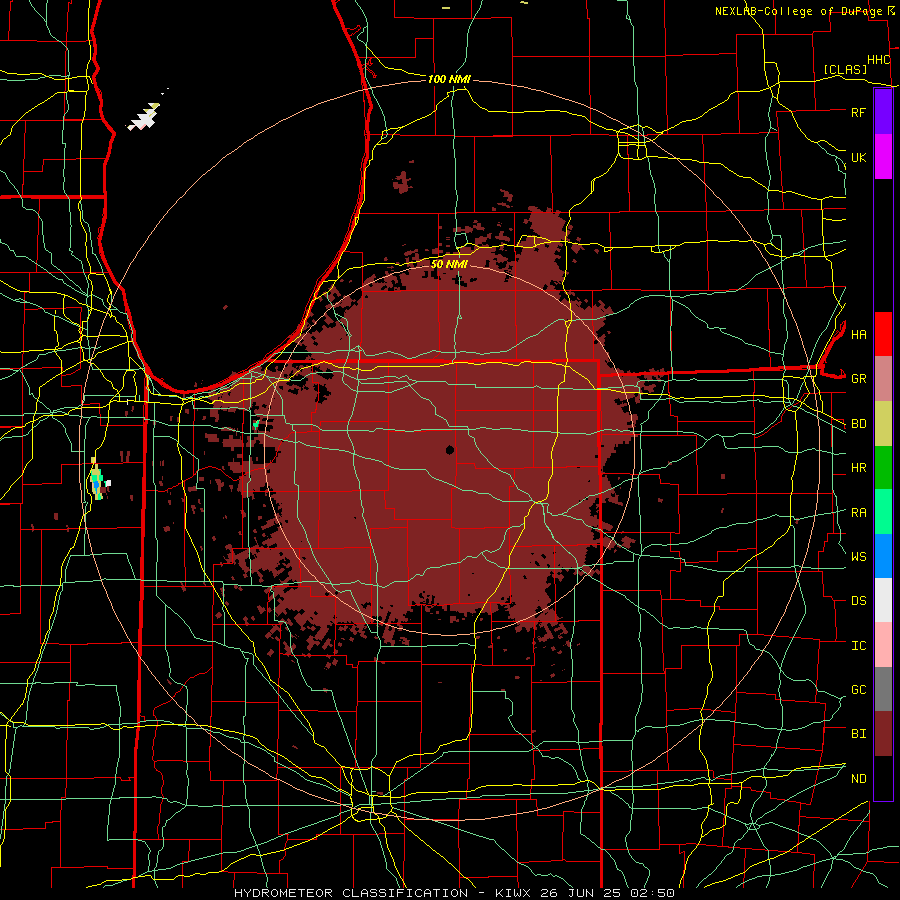The image size is (900, 900).
Task: Select the BI brown legend swatch
Action: coord(883,734)
